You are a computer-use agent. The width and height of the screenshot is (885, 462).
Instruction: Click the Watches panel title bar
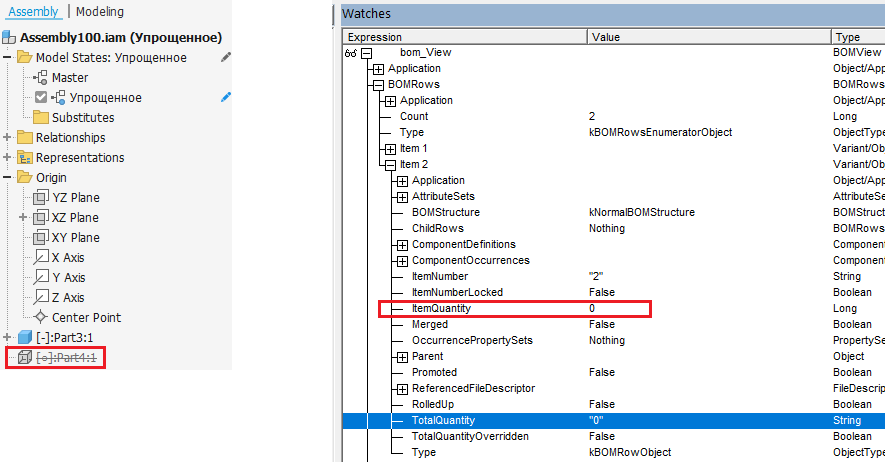tap(612, 14)
